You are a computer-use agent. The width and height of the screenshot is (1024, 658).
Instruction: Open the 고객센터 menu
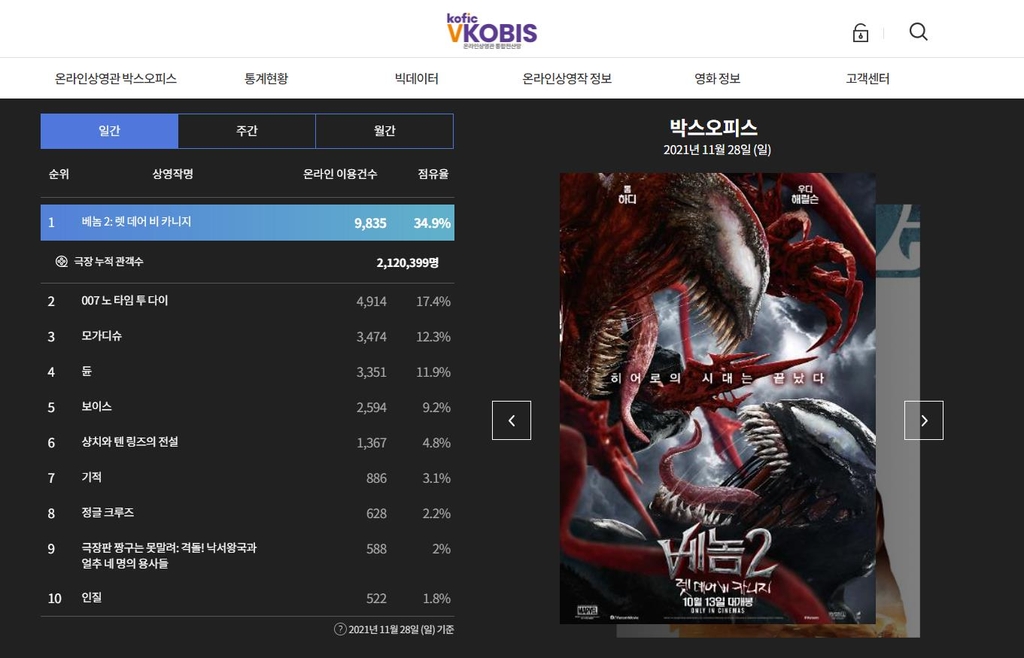click(867, 78)
